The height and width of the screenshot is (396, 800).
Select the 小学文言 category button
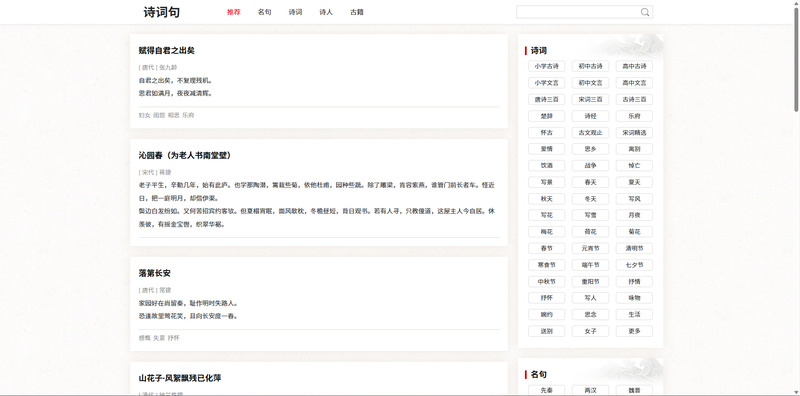(x=546, y=83)
